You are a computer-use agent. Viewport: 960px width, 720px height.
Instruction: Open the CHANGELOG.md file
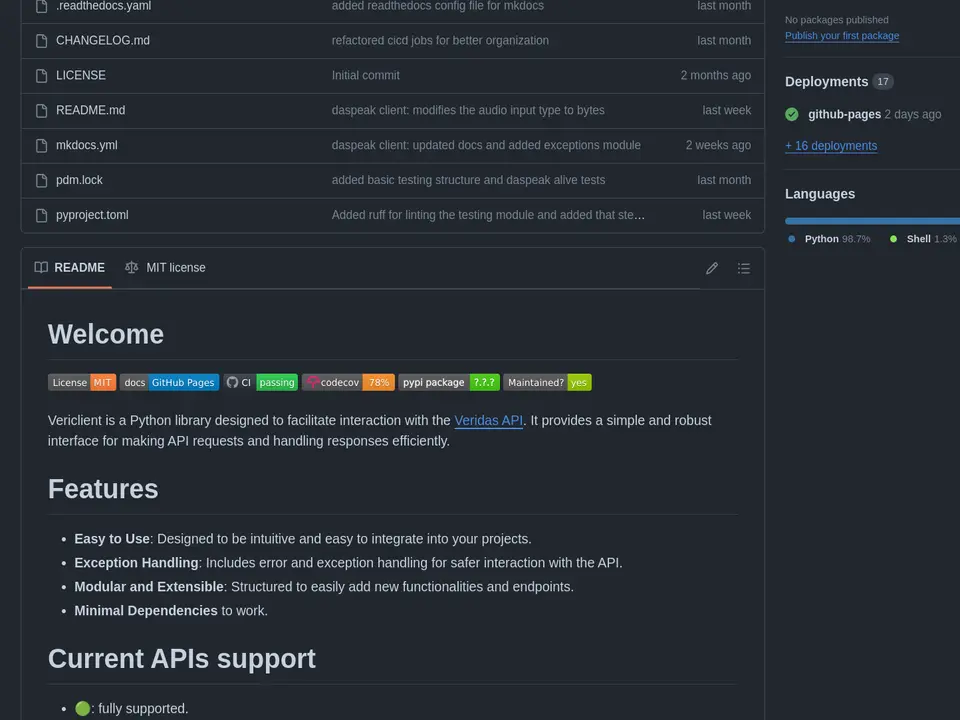point(103,40)
